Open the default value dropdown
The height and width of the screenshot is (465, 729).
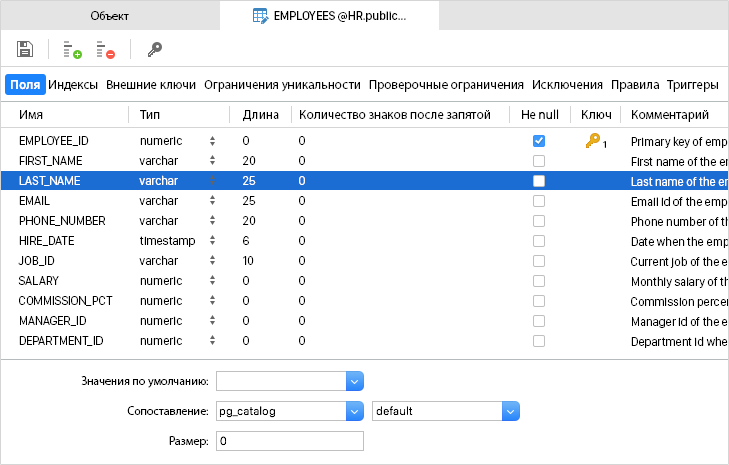click(353, 381)
